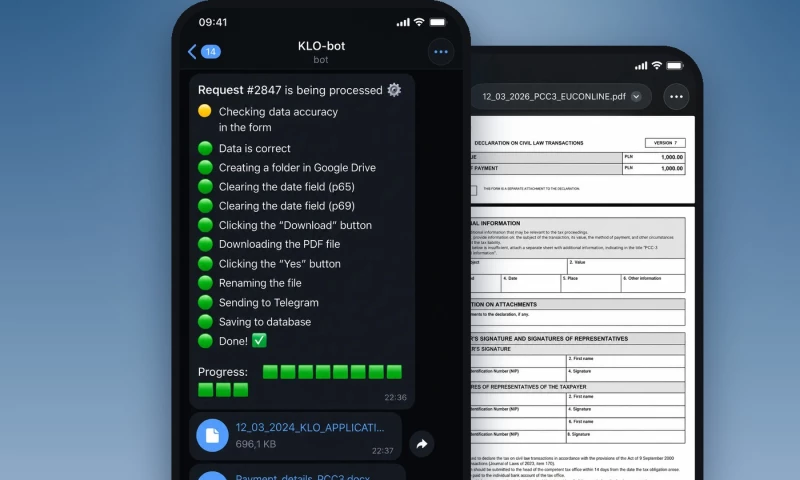Tap the green Done checkmark emoji
The height and width of the screenshot is (480, 800).
259,340
